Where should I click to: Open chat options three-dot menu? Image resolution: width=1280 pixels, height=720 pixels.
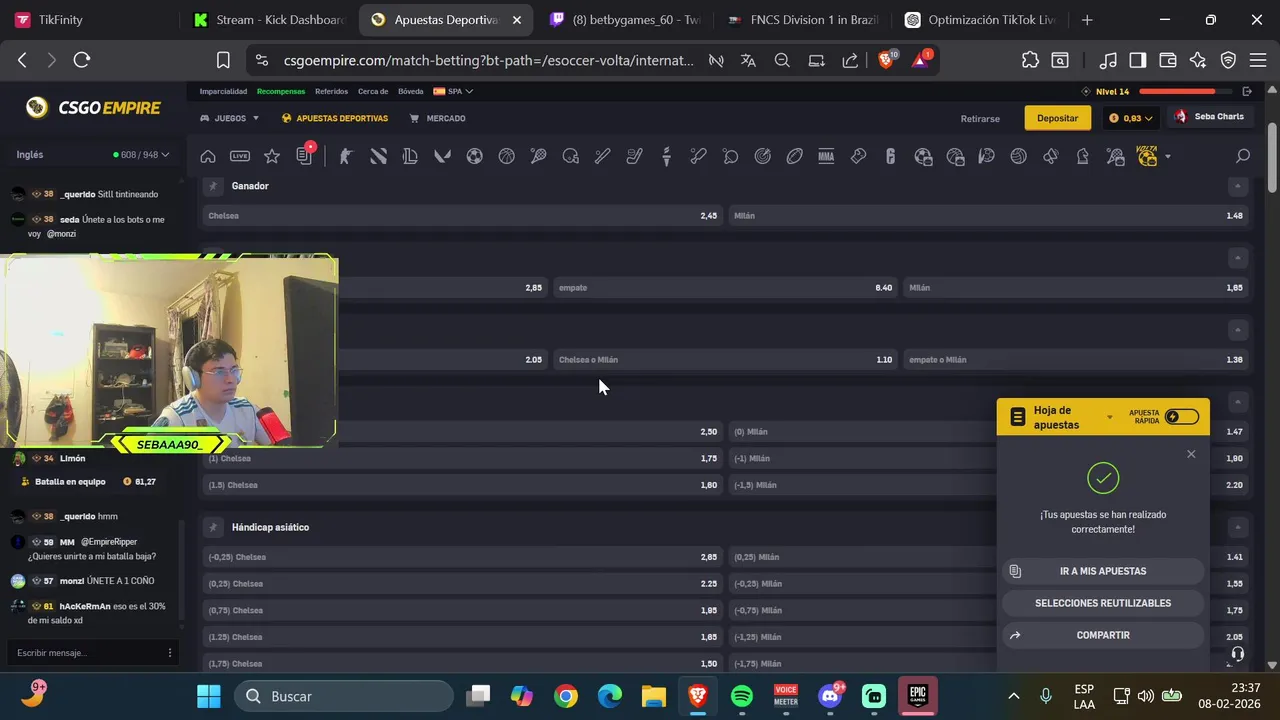pos(170,653)
